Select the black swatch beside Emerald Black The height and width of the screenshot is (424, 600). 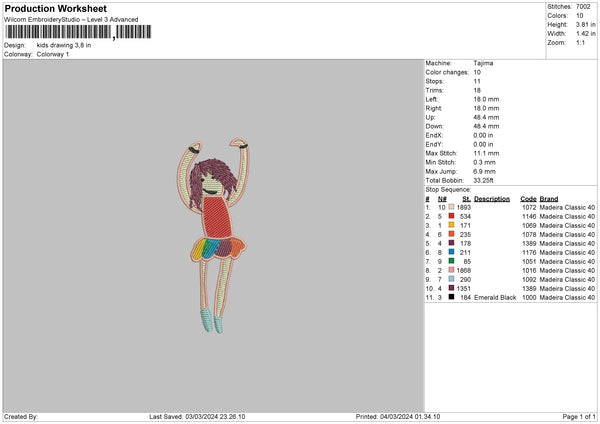point(453,297)
